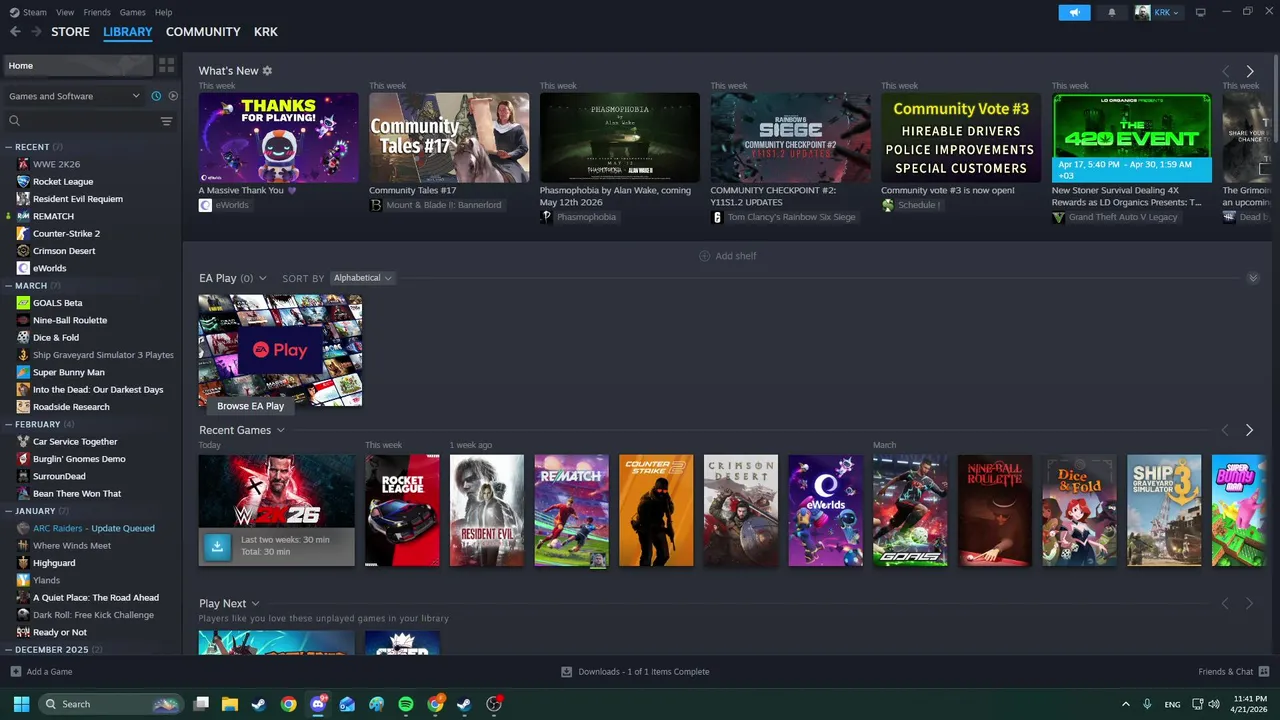
Task: Open Resident Evil cover in Recent Games
Action: (x=487, y=510)
